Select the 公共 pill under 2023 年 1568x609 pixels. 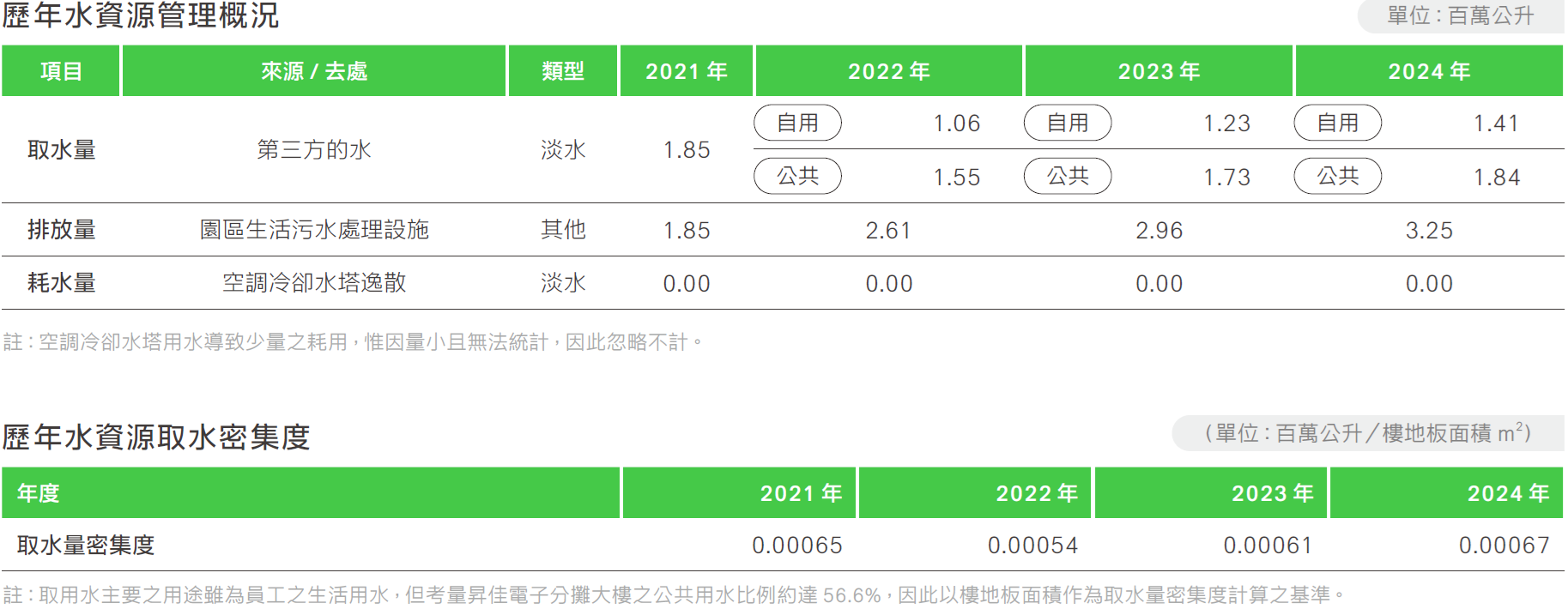click(x=1067, y=176)
